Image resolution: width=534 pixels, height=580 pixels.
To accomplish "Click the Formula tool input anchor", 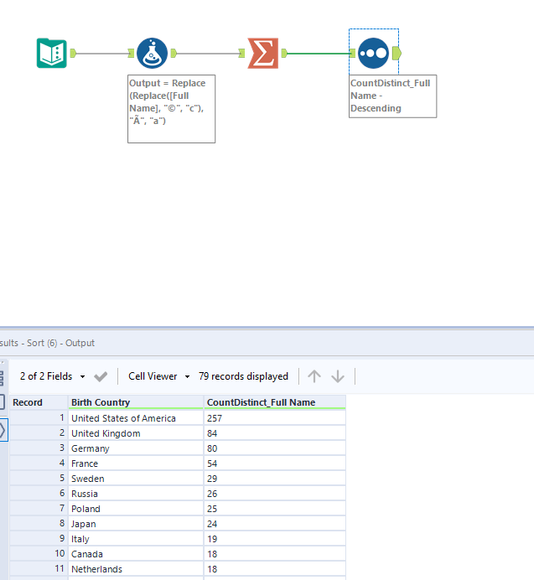I will (x=131, y=53).
